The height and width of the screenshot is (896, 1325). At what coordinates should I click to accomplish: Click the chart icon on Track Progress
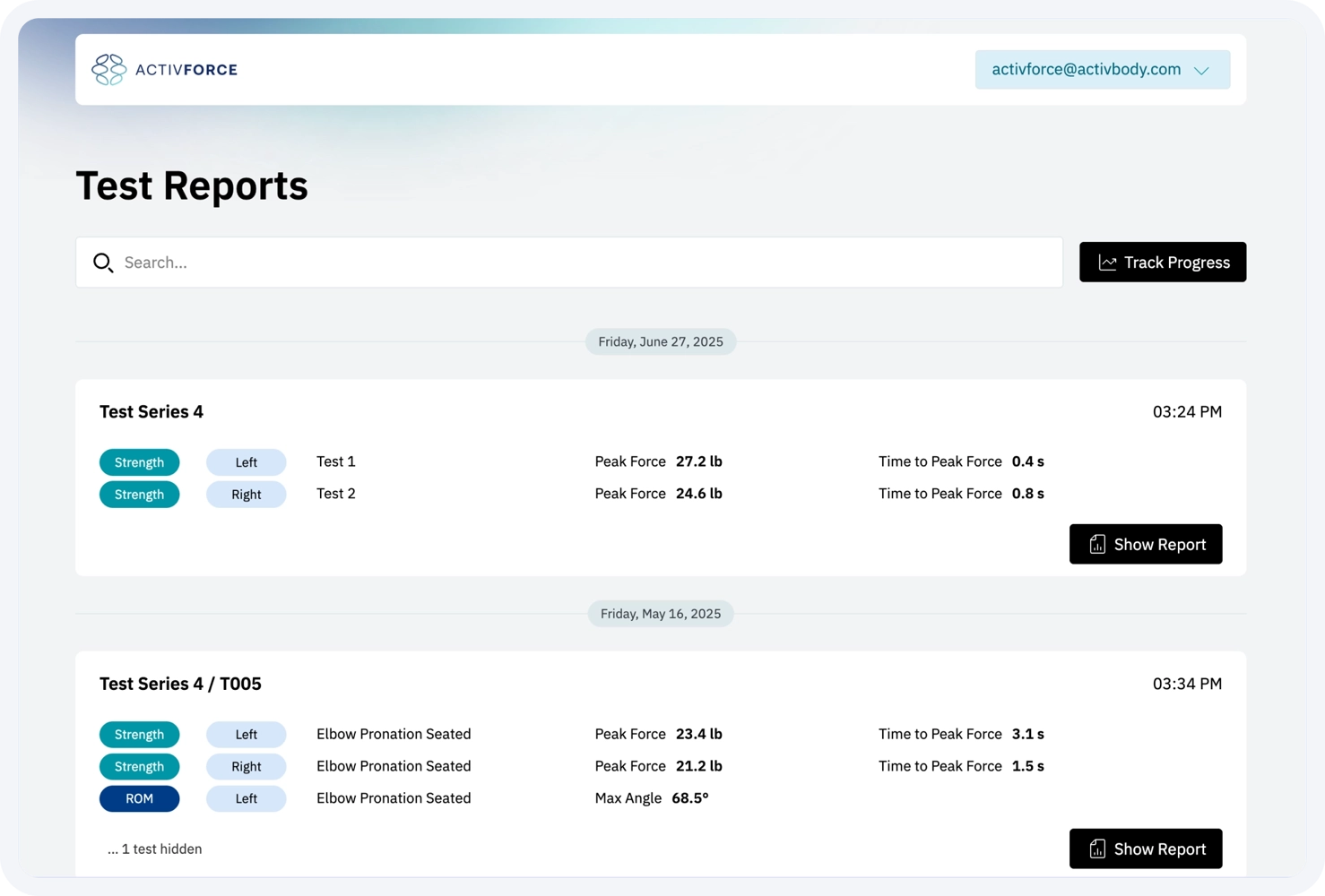click(x=1107, y=263)
